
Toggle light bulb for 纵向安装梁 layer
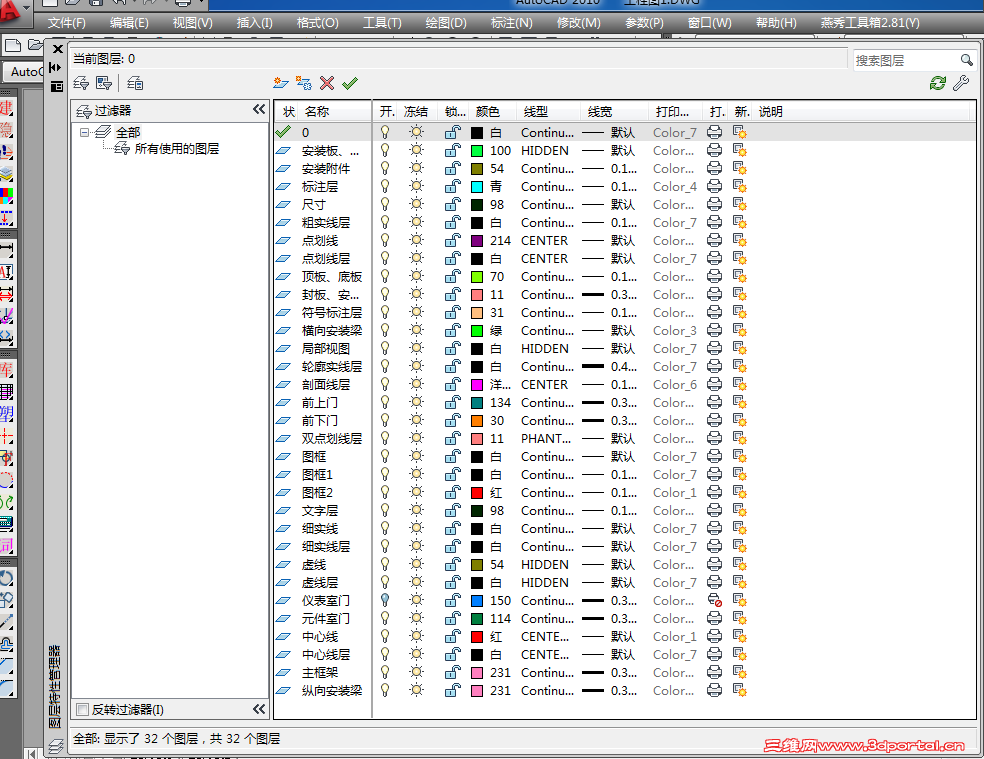click(x=385, y=691)
